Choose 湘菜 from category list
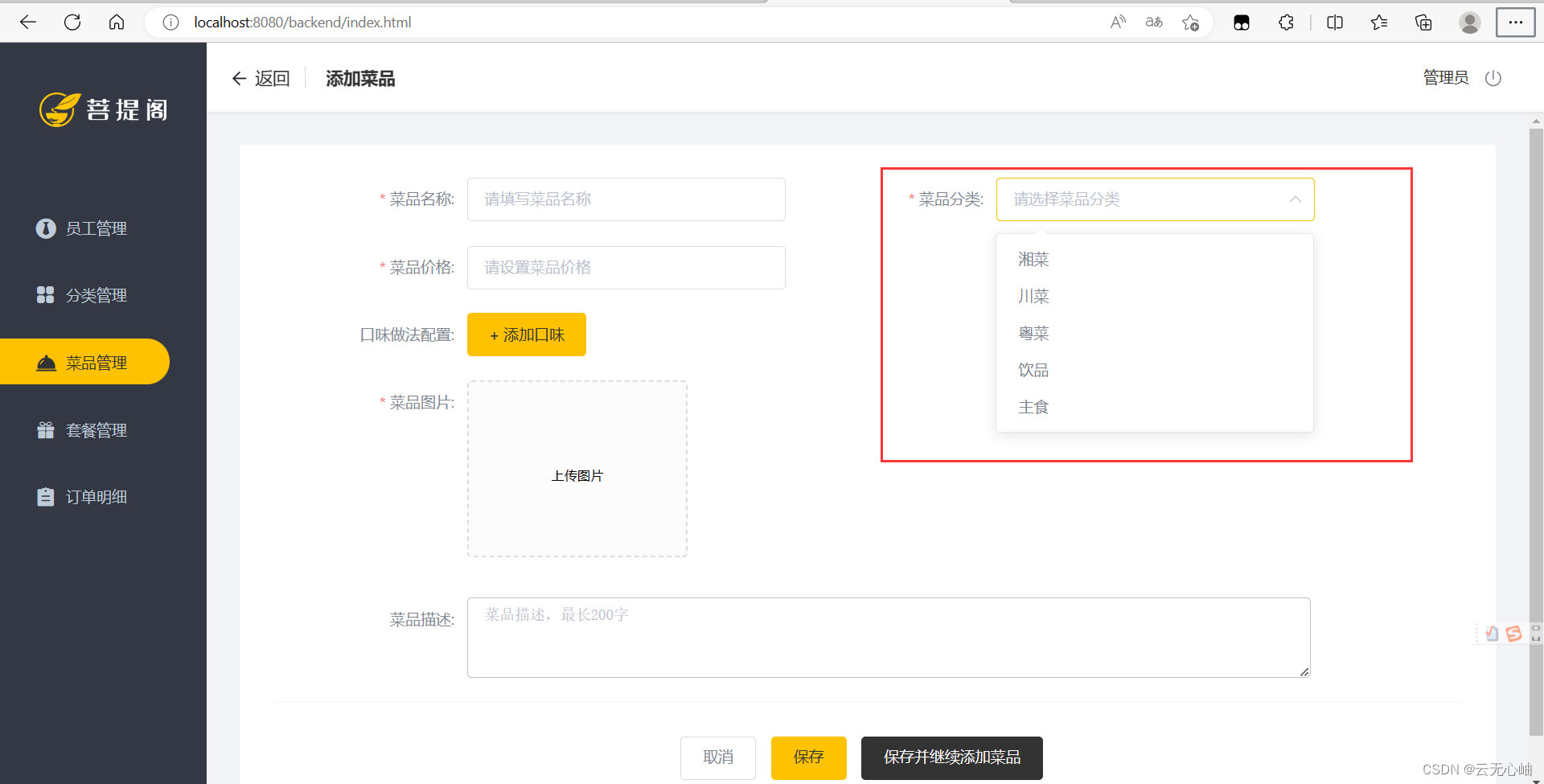1544x784 pixels. pos(1155,260)
